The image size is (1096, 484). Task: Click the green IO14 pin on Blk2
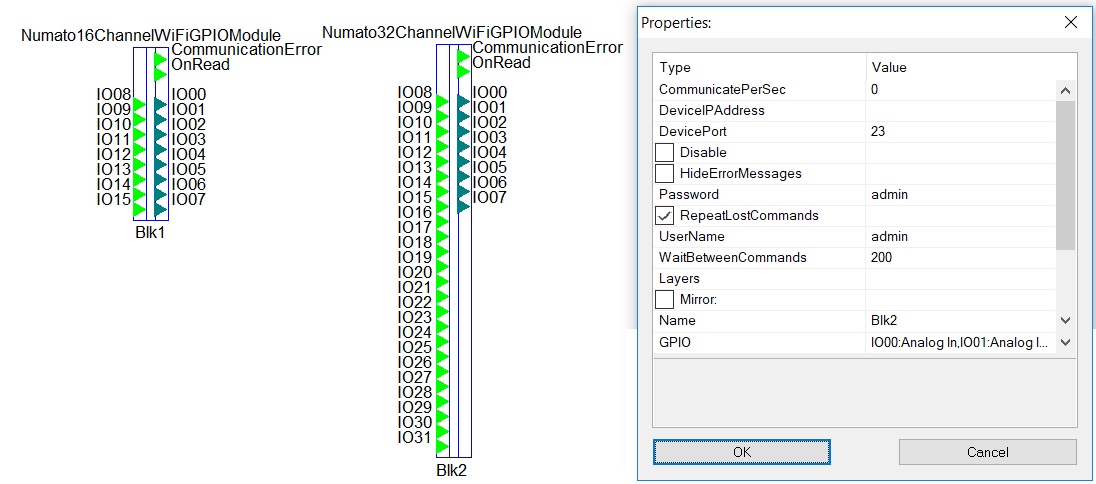click(x=442, y=191)
